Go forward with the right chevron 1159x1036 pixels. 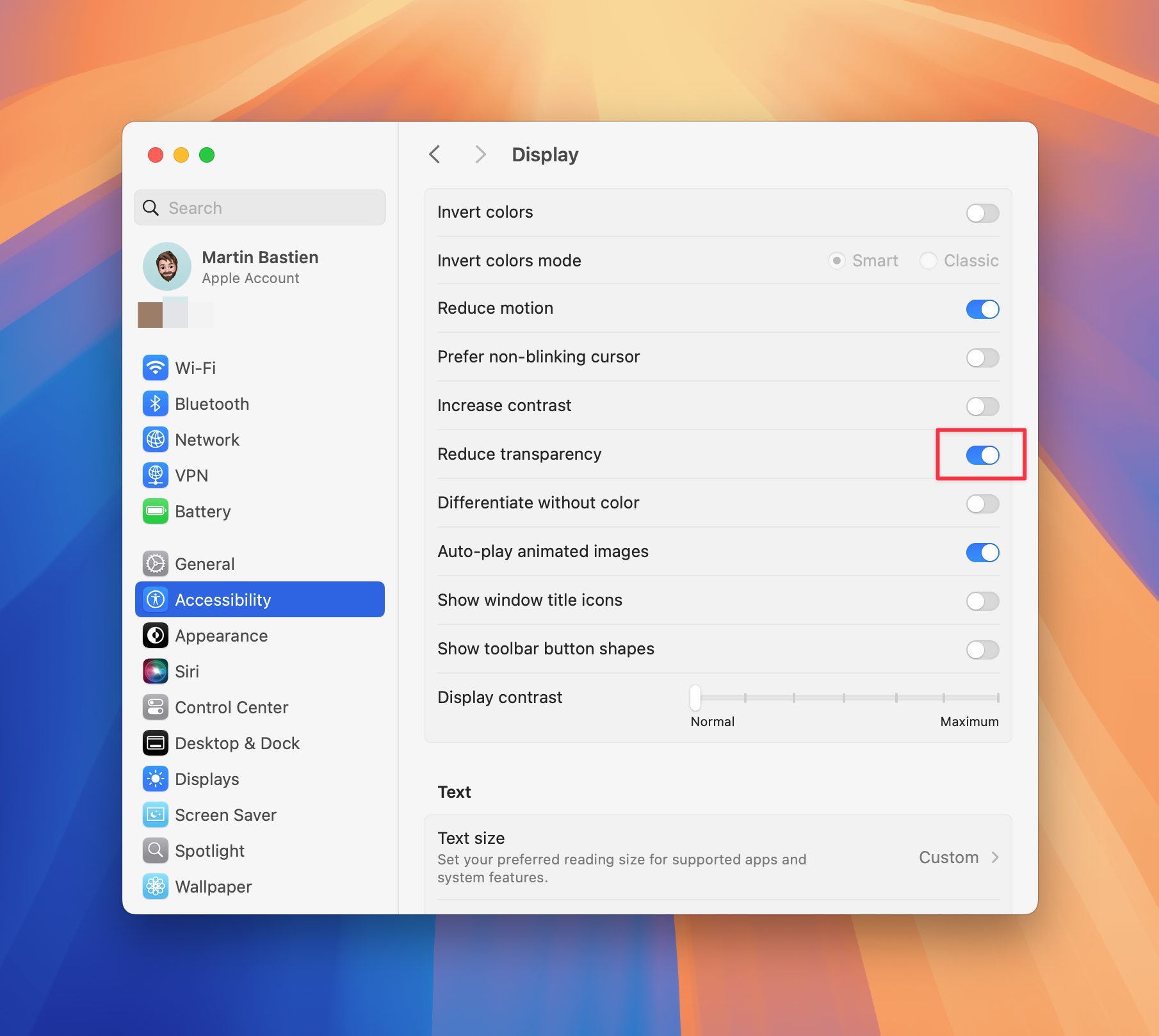pyautogui.click(x=480, y=154)
